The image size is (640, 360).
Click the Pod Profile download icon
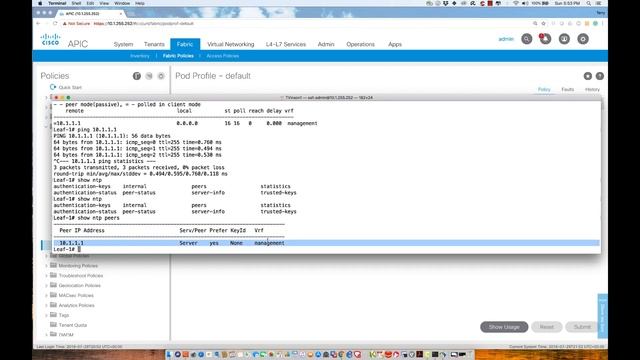587,76
